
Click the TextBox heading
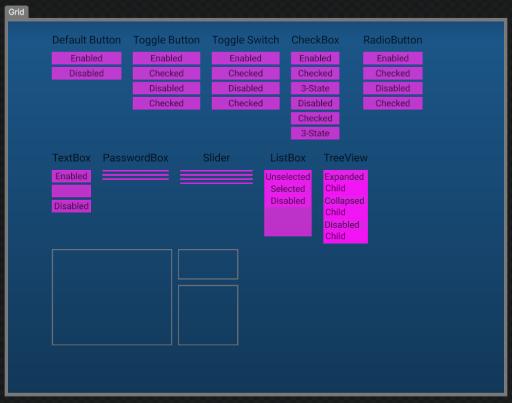(x=71, y=158)
